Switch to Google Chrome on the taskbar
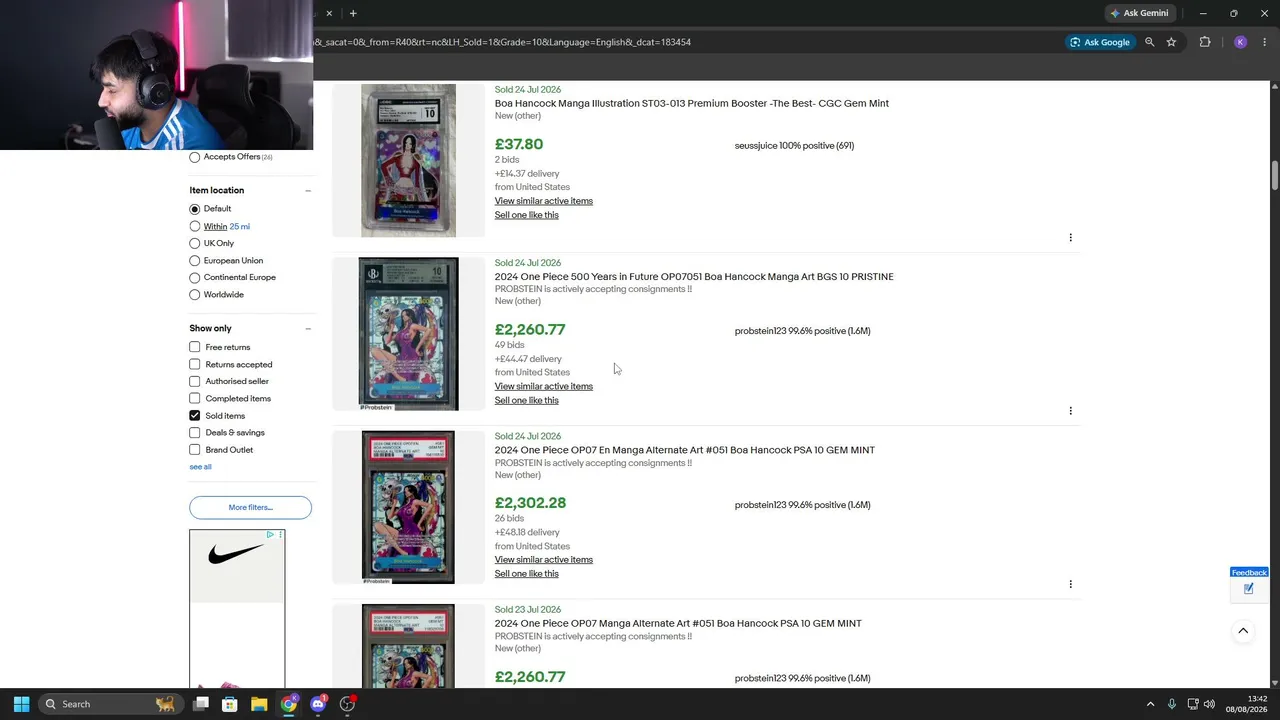The width and height of the screenshot is (1280, 720). pyautogui.click(x=289, y=704)
